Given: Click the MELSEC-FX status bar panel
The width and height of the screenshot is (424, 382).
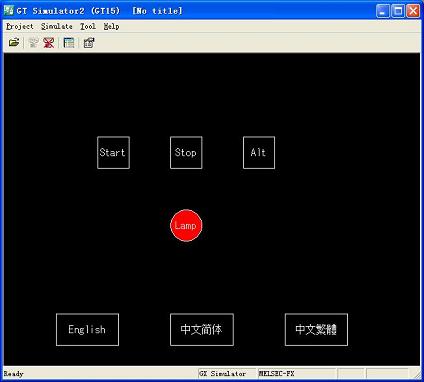Looking at the screenshot, I should click(297, 374).
